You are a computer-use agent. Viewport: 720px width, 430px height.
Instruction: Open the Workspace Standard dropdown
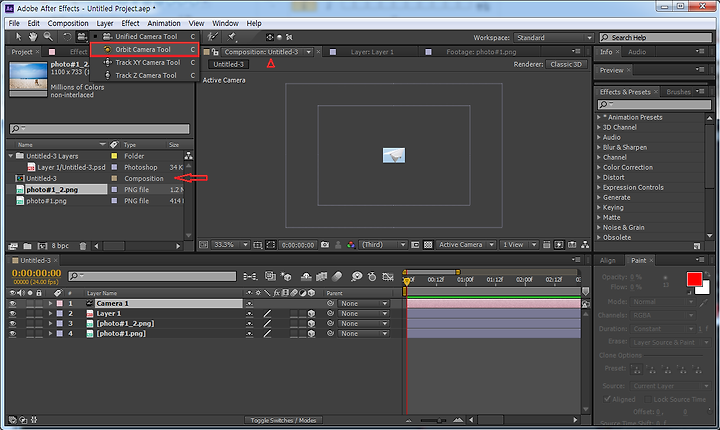(x=554, y=38)
